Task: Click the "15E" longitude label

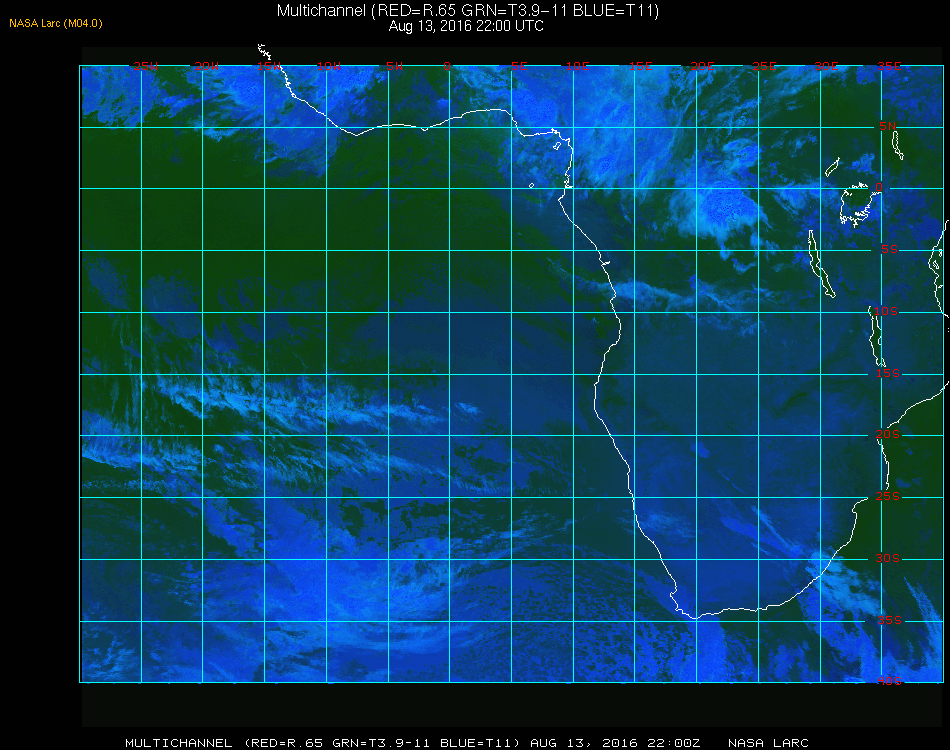Action: [640, 66]
